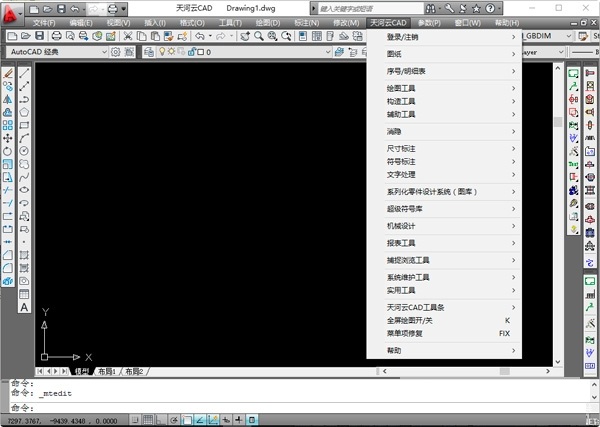Viewport: 600px width, 427px height.
Task: Click the Cut scissors icon
Action: pyautogui.click(x=128, y=36)
